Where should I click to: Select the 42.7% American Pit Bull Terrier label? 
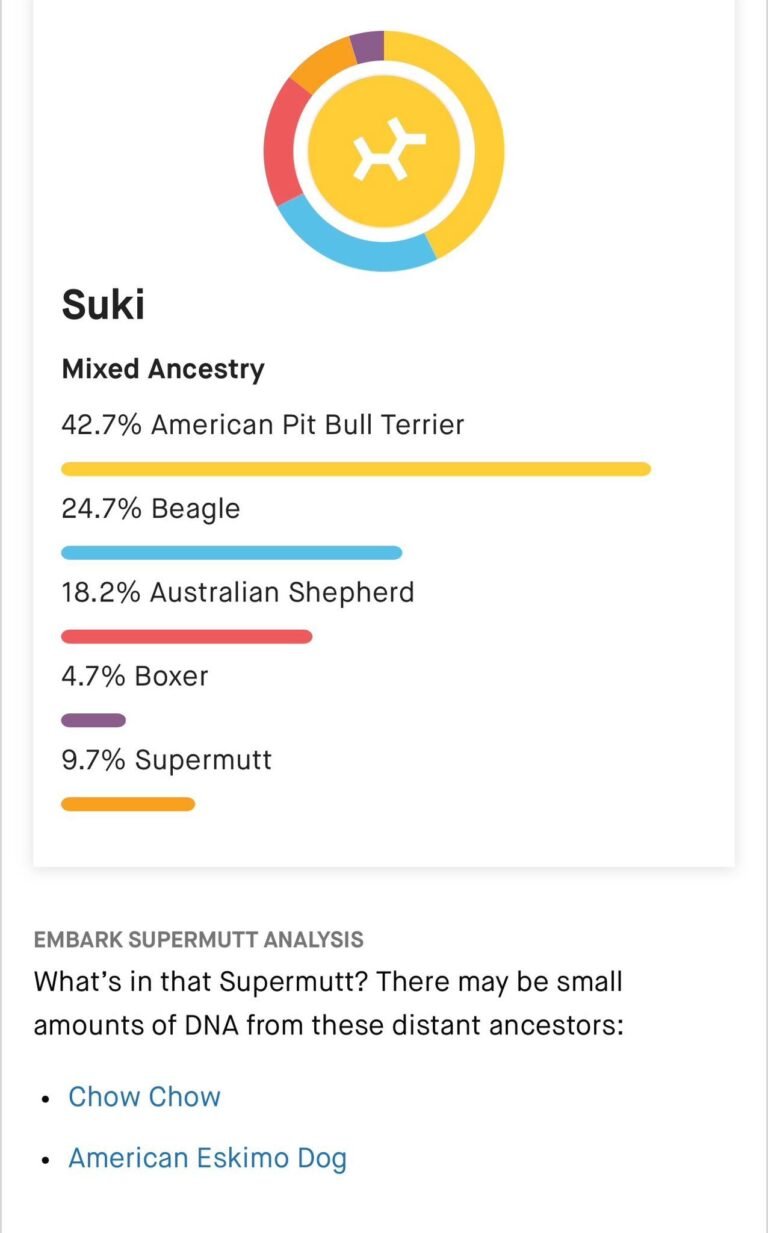point(263,425)
